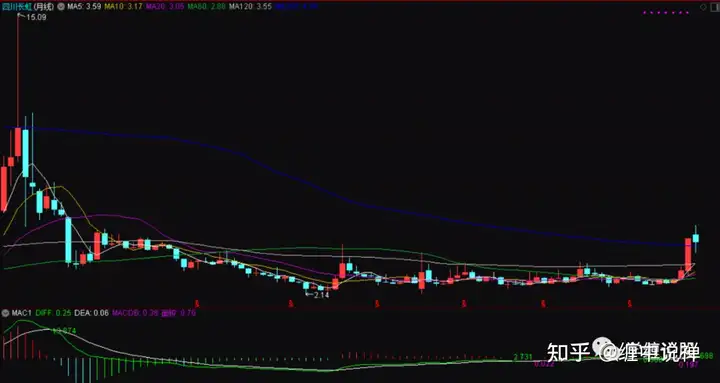This screenshot has width=720, height=383.
Task: Click the 0.874 peak label in the MACD pane
Action: pos(65,331)
